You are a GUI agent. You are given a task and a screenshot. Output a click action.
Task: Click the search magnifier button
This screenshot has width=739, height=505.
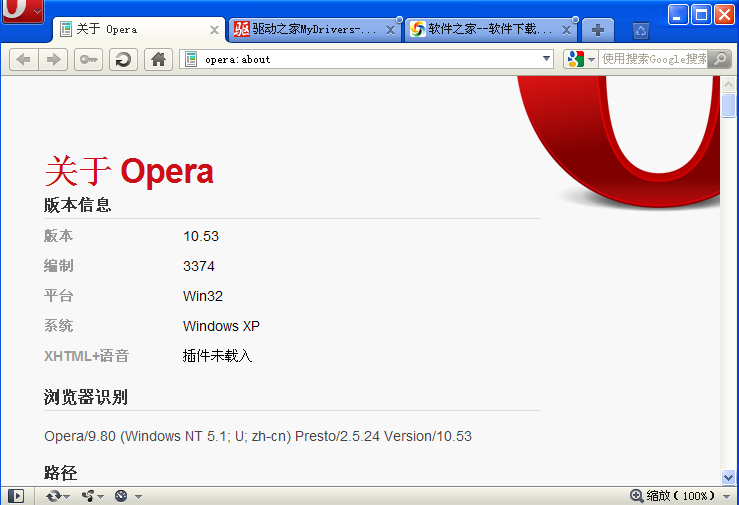[720, 59]
